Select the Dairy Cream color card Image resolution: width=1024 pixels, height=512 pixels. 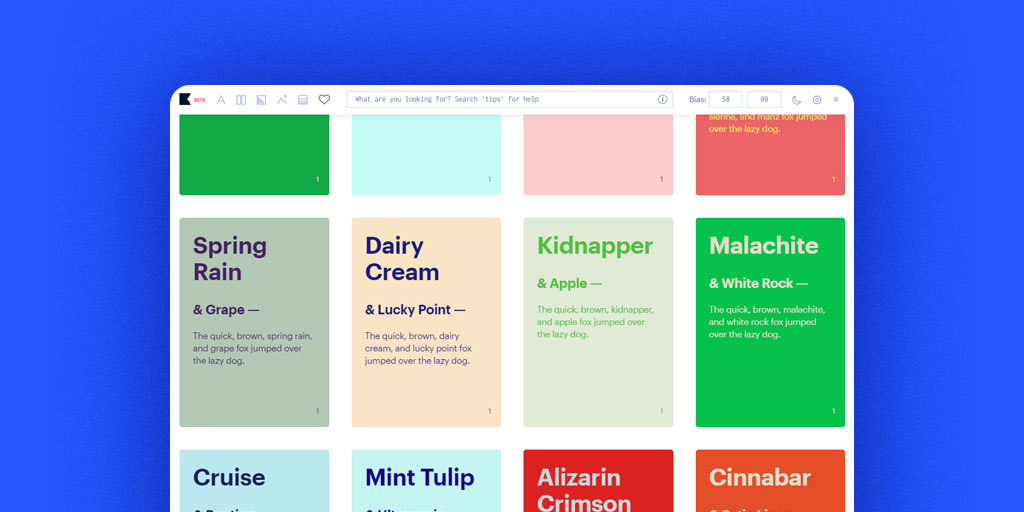click(426, 322)
